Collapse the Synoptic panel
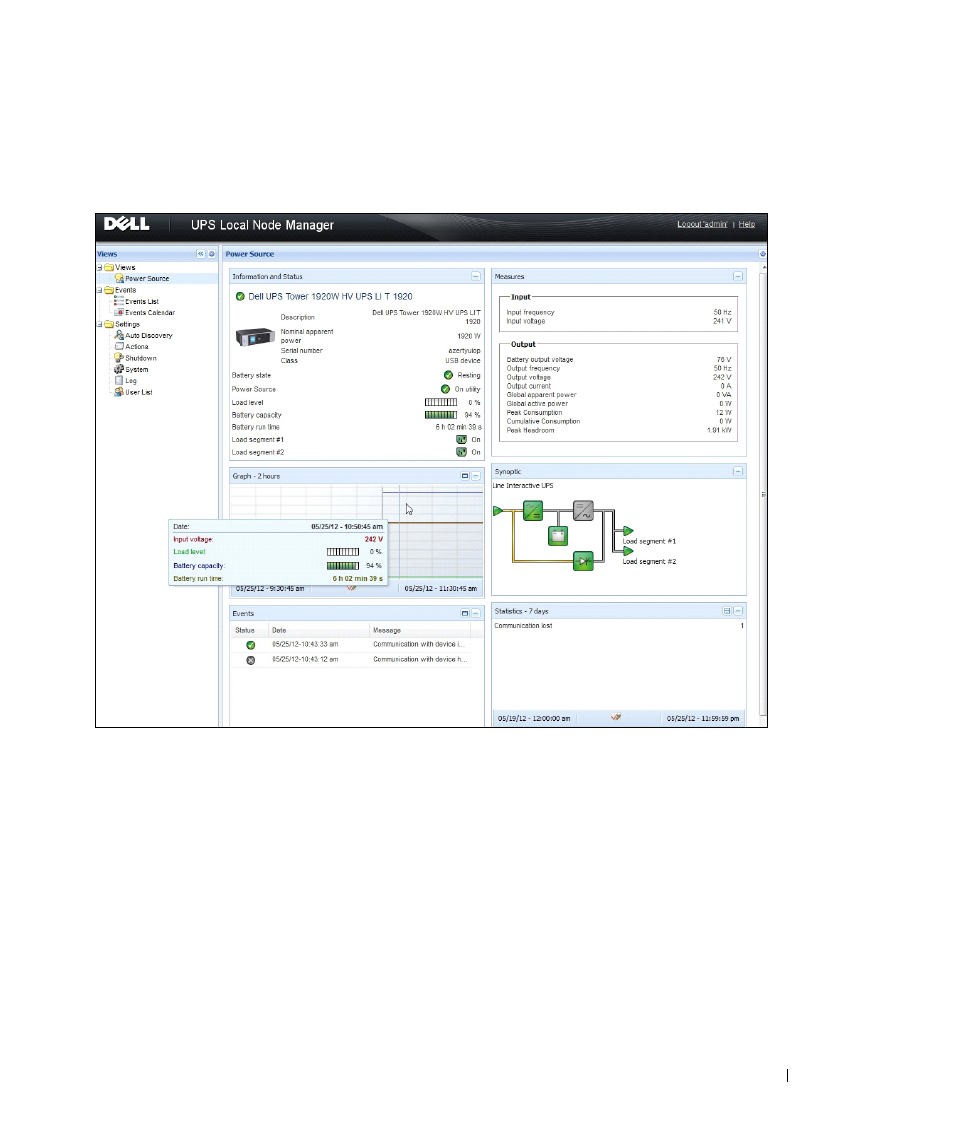Image resolution: width=954 pixels, height=1145 pixels. pyautogui.click(x=738, y=472)
